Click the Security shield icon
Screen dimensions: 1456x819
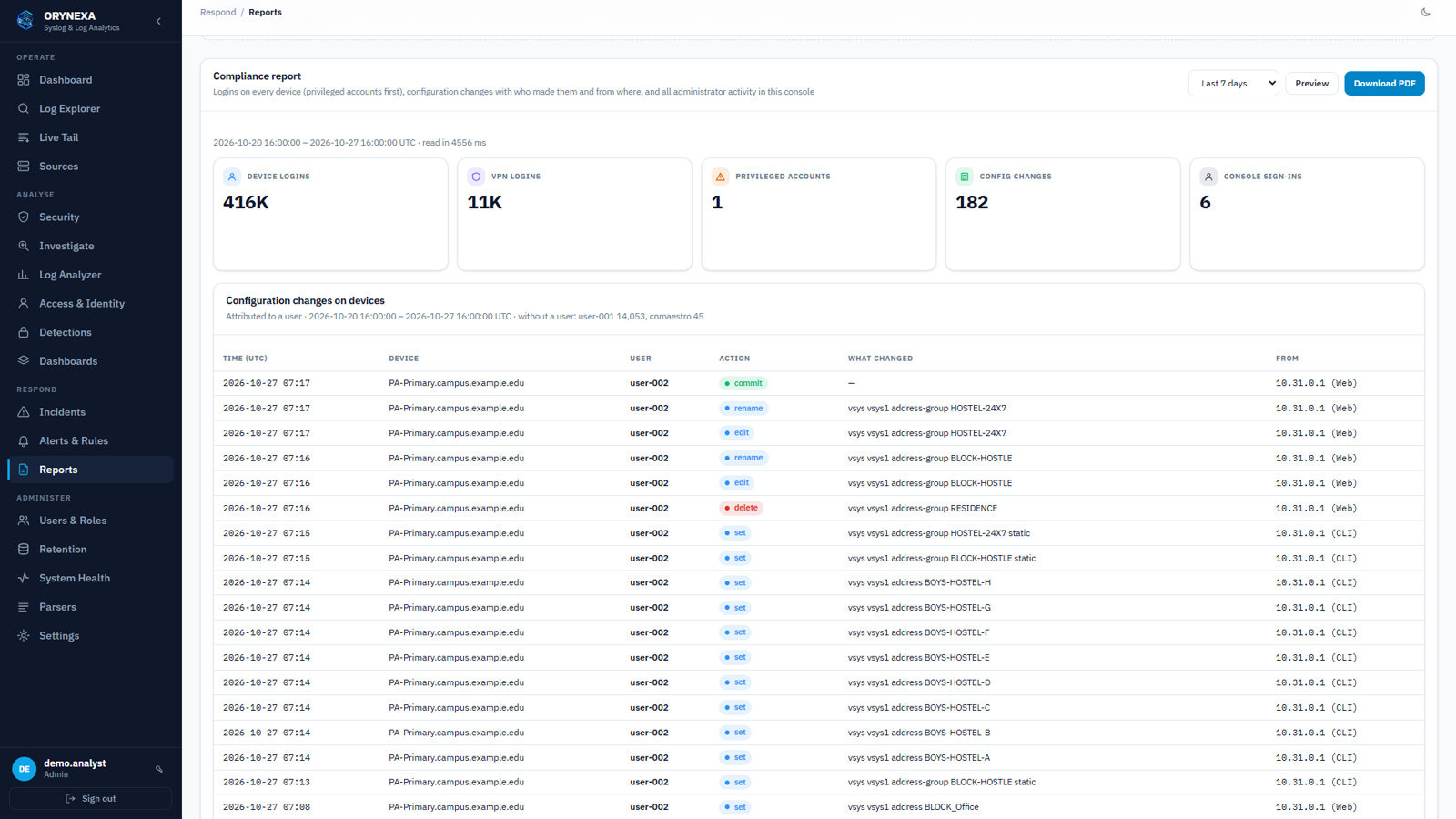click(24, 217)
